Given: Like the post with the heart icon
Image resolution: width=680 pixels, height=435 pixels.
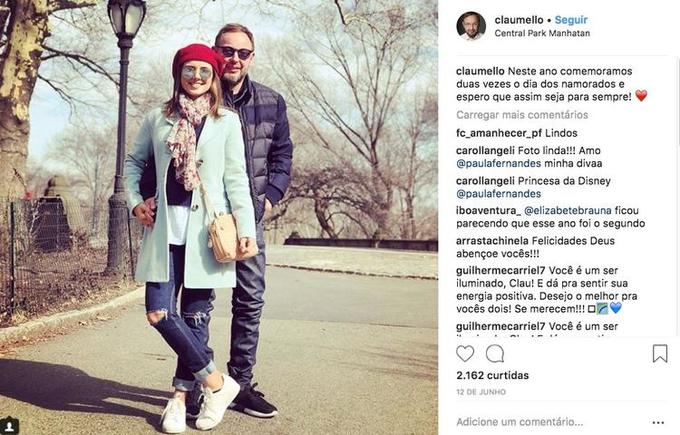Looking at the screenshot, I should (x=465, y=354).
